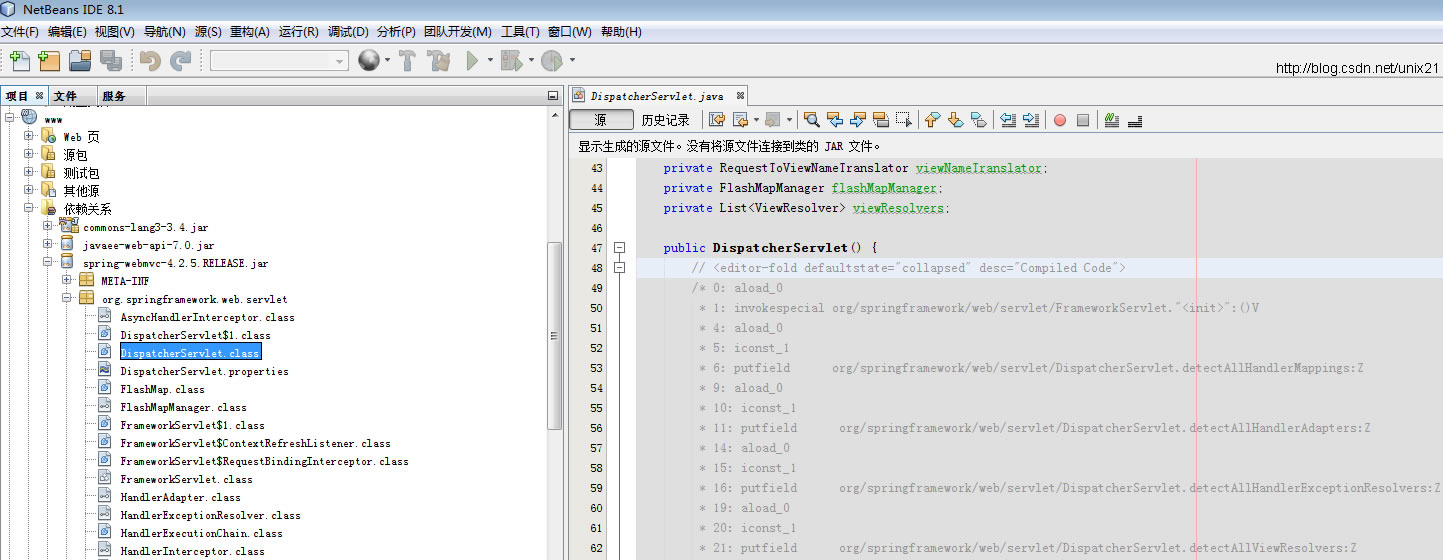Select the 源 source view button
The width and height of the screenshot is (1443, 560).
601,120
